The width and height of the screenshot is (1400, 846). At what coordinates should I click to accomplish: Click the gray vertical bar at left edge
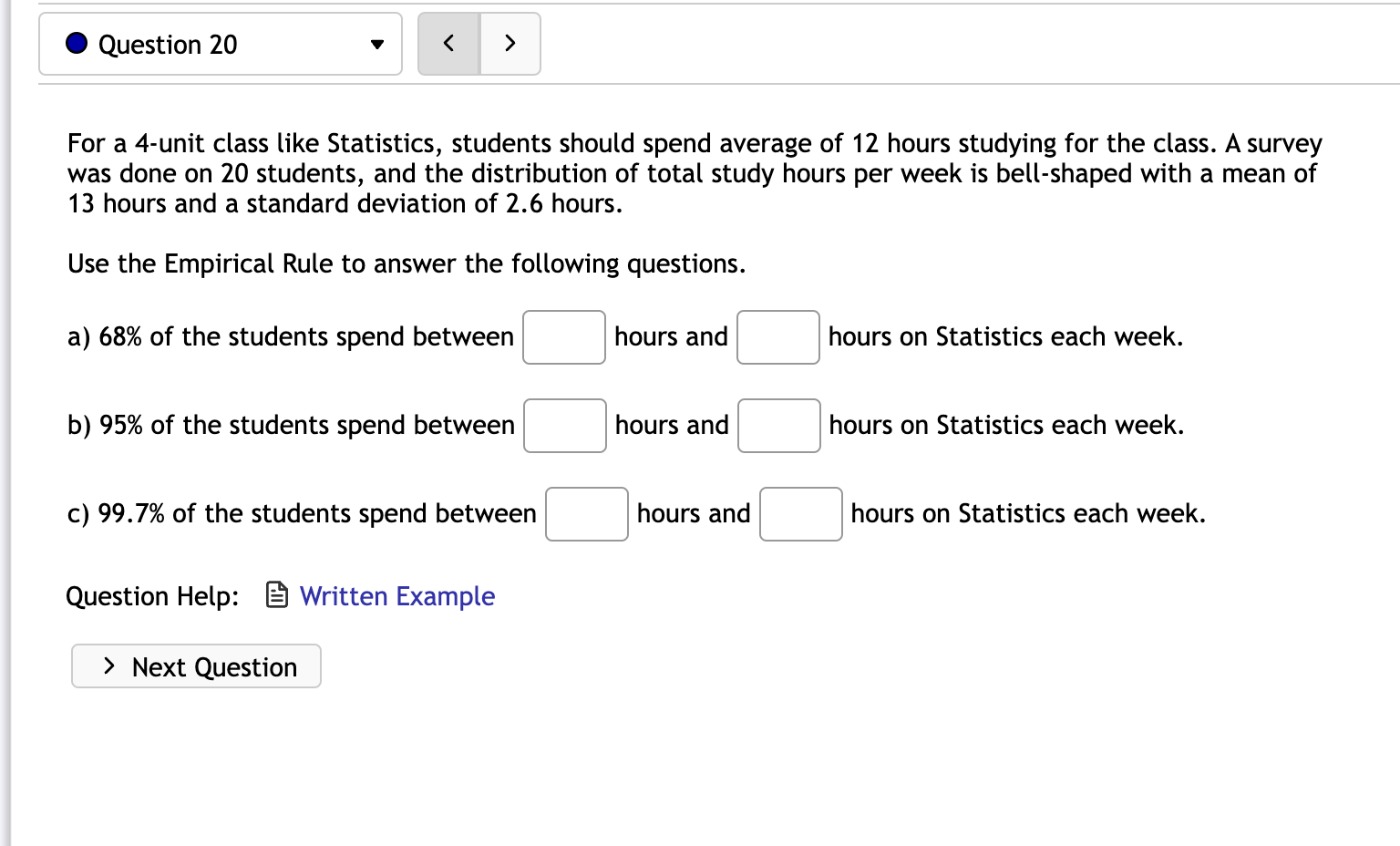[x=5, y=423]
